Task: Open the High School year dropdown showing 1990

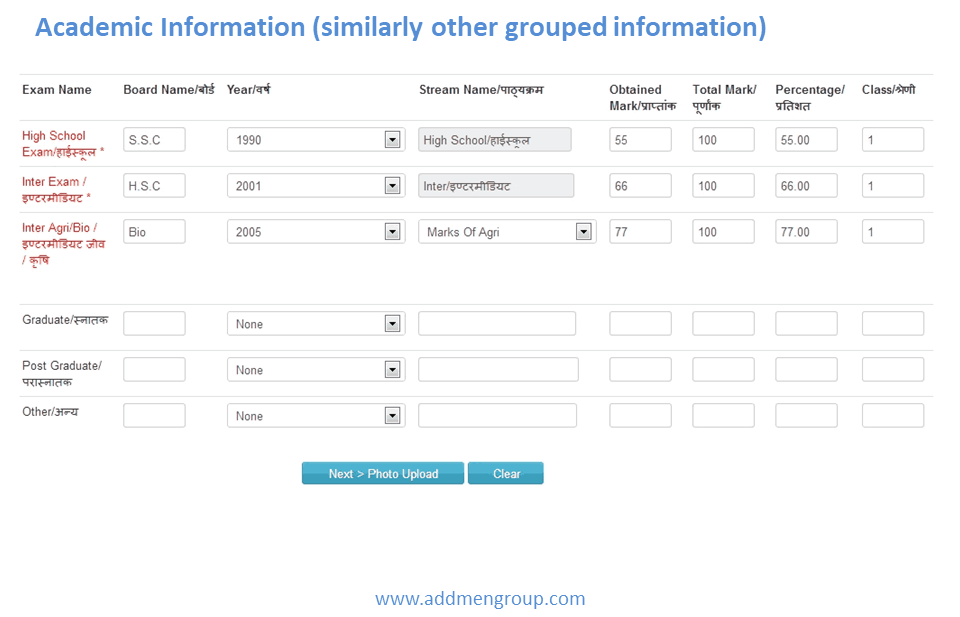Action: [x=315, y=140]
